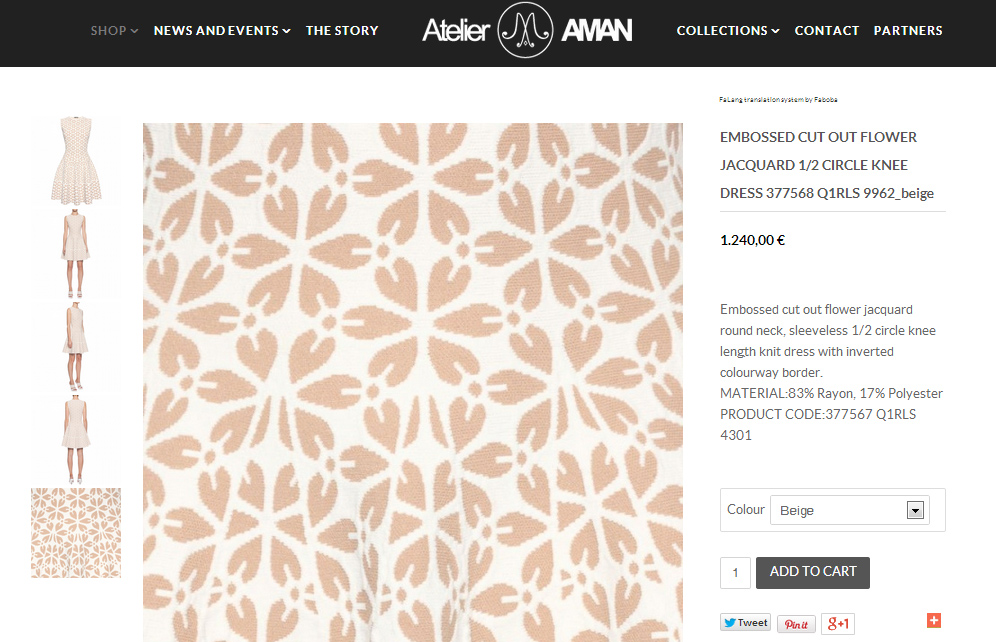996x642 pixels.
Task: Open the orange plus share icon
Action: (x=934, y=620)
